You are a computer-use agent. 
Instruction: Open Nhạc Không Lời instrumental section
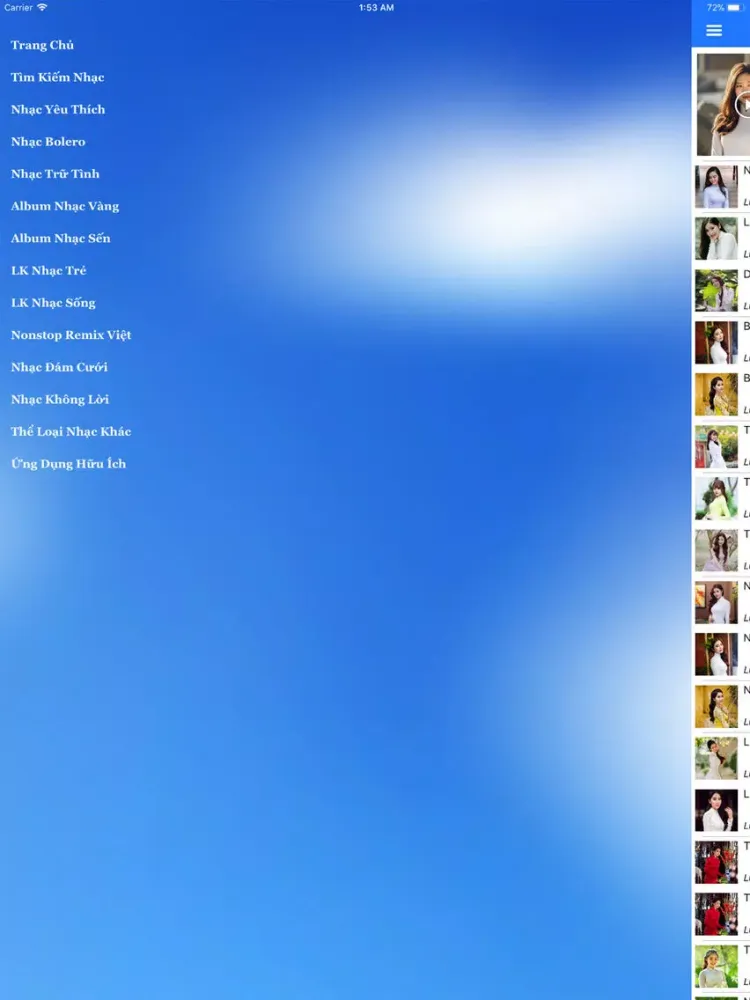[x=60, y=399]
